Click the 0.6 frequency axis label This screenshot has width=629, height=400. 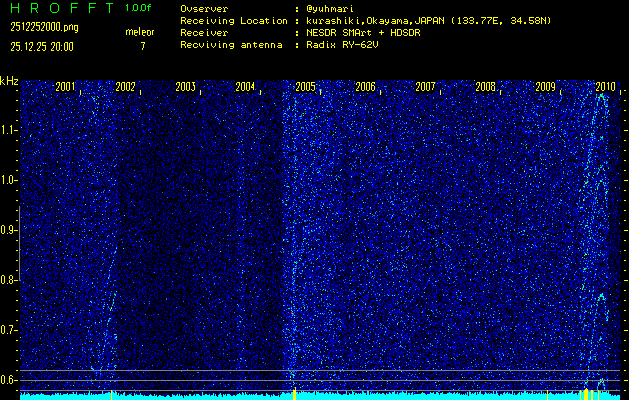pyautogui.click(x=8, y=380)
